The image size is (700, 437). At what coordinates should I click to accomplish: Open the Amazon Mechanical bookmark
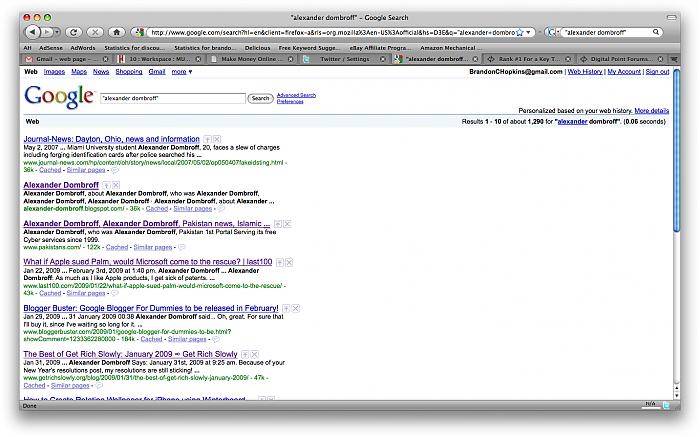pos(451,48)
